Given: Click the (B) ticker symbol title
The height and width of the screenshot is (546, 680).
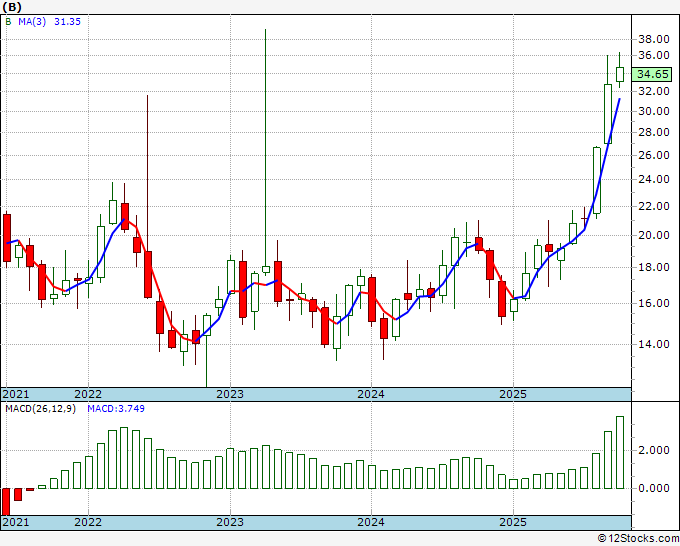Looking at the screenshot, I should [x=12, y=6].
